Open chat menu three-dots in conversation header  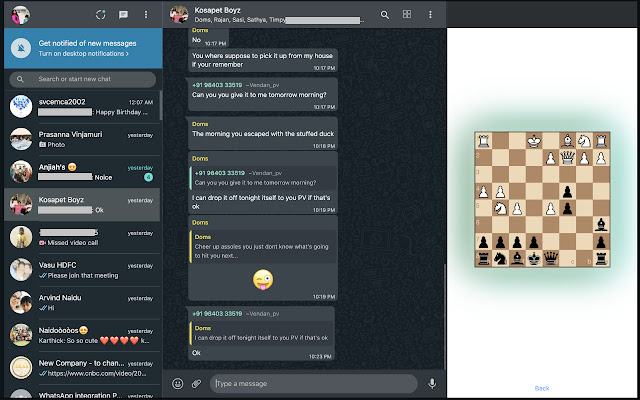[x=430, y=15]
